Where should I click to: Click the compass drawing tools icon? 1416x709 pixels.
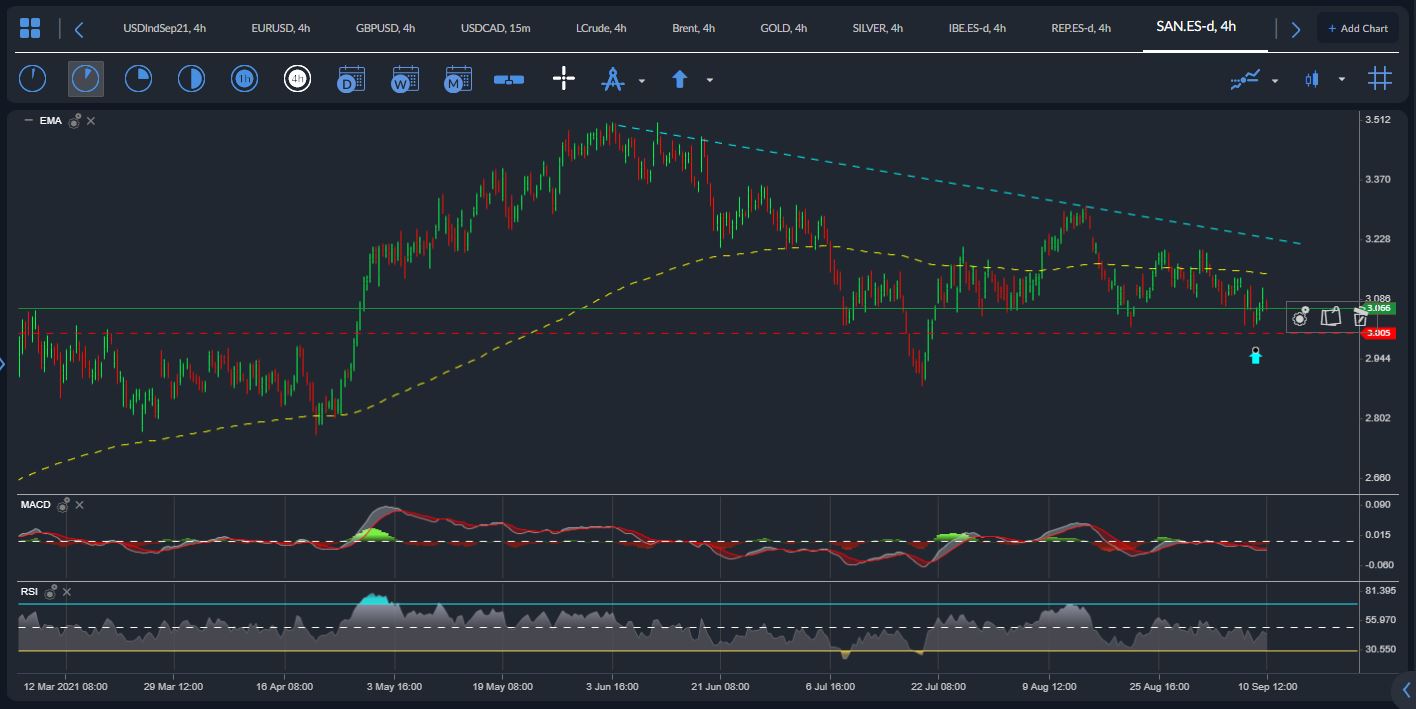(612, 79)
